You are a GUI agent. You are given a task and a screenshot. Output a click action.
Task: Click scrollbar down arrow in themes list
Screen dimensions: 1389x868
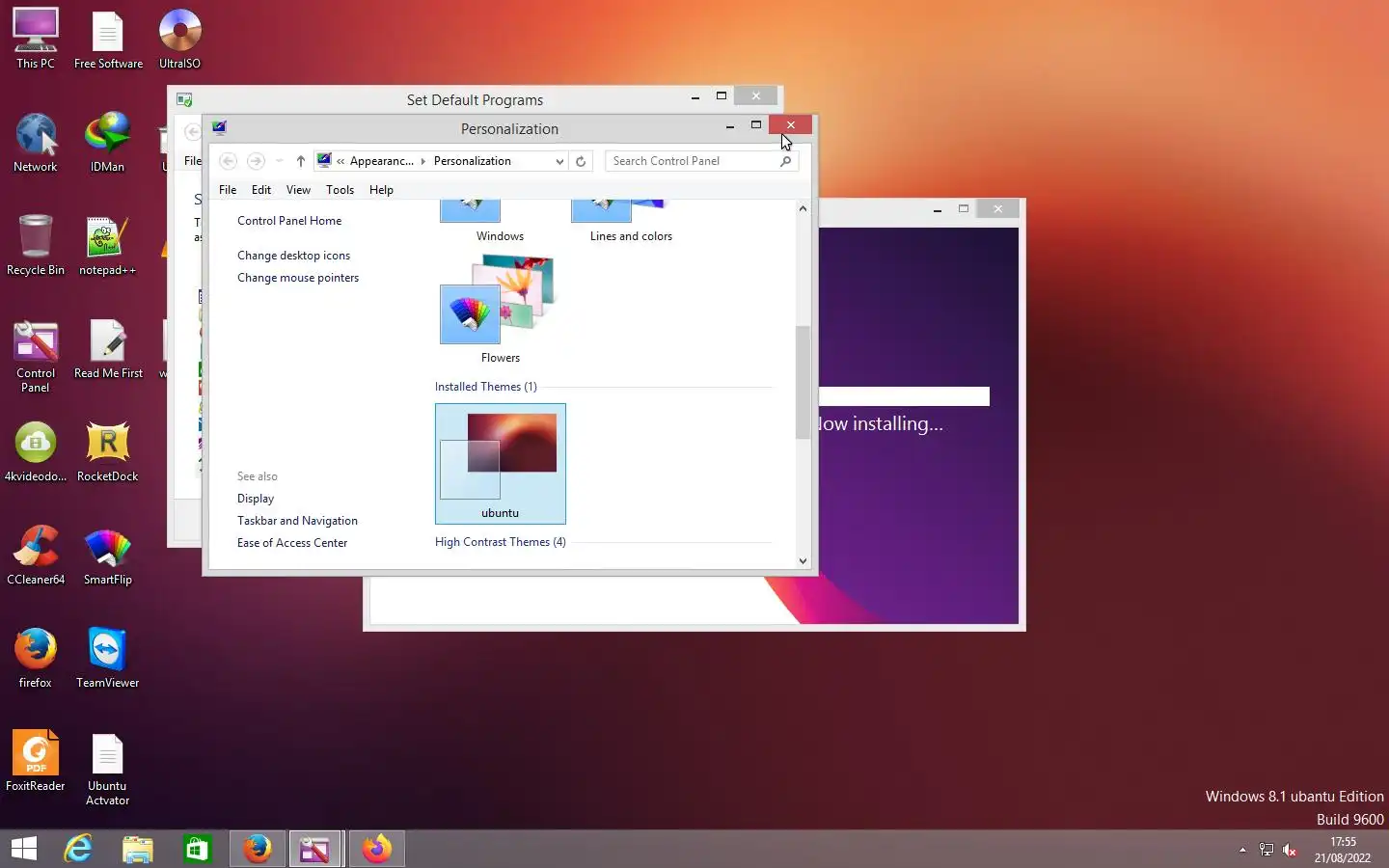tap(803, 560)
